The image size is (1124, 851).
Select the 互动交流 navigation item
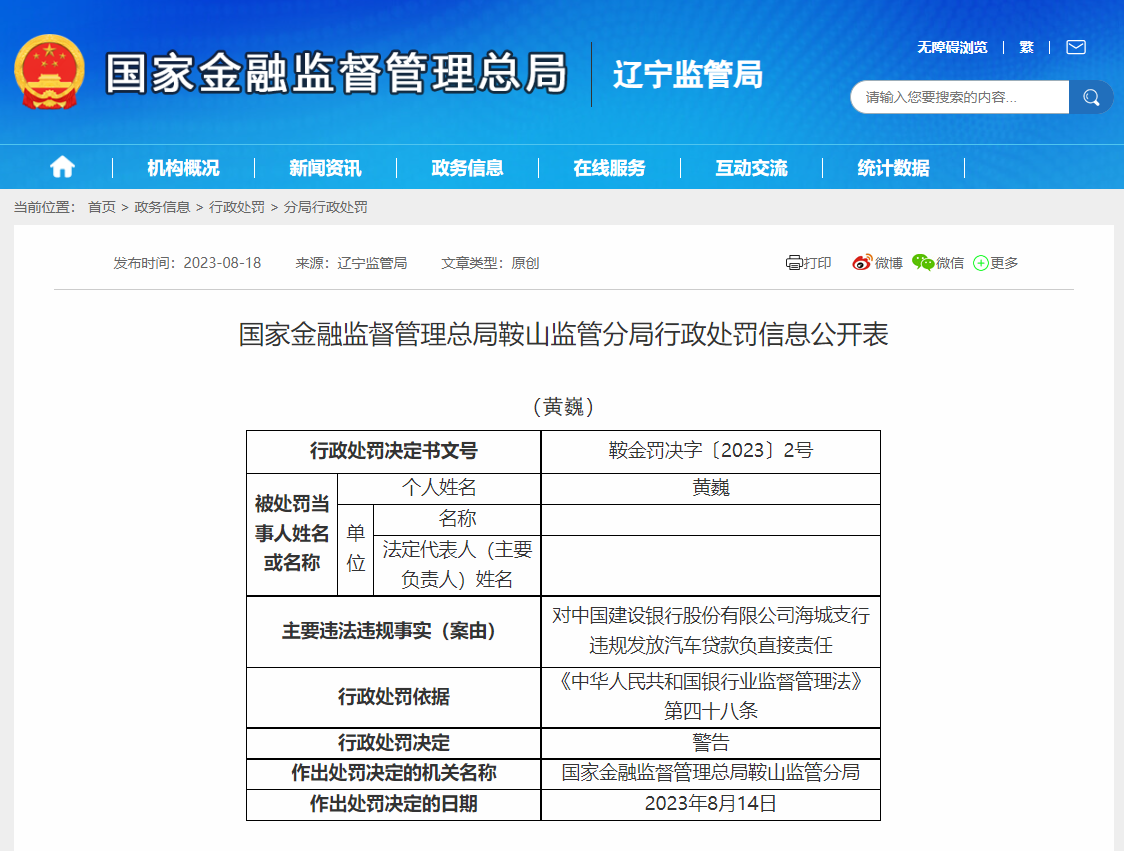pos(751,168)
